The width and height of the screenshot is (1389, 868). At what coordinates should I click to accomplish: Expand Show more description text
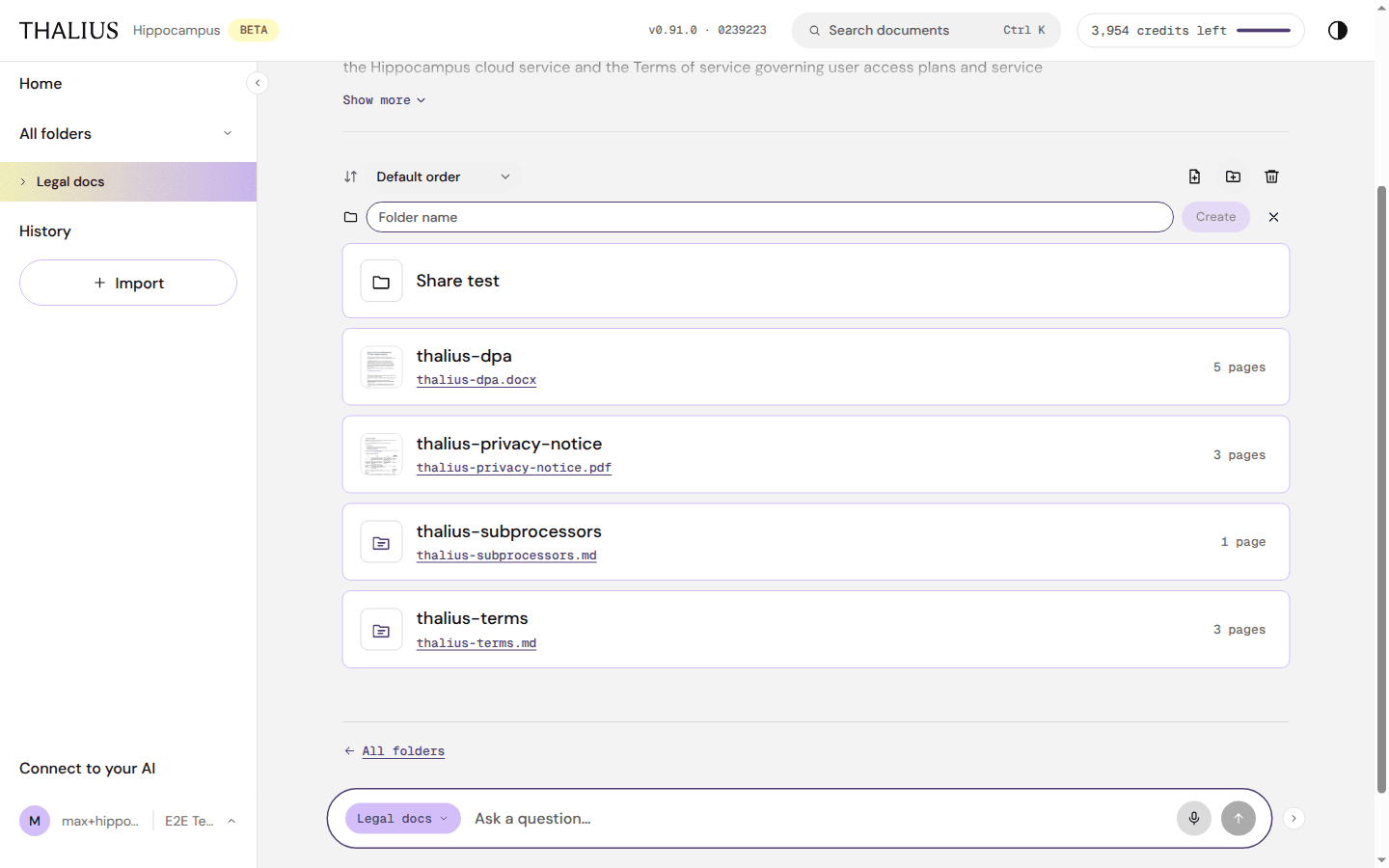384,100
